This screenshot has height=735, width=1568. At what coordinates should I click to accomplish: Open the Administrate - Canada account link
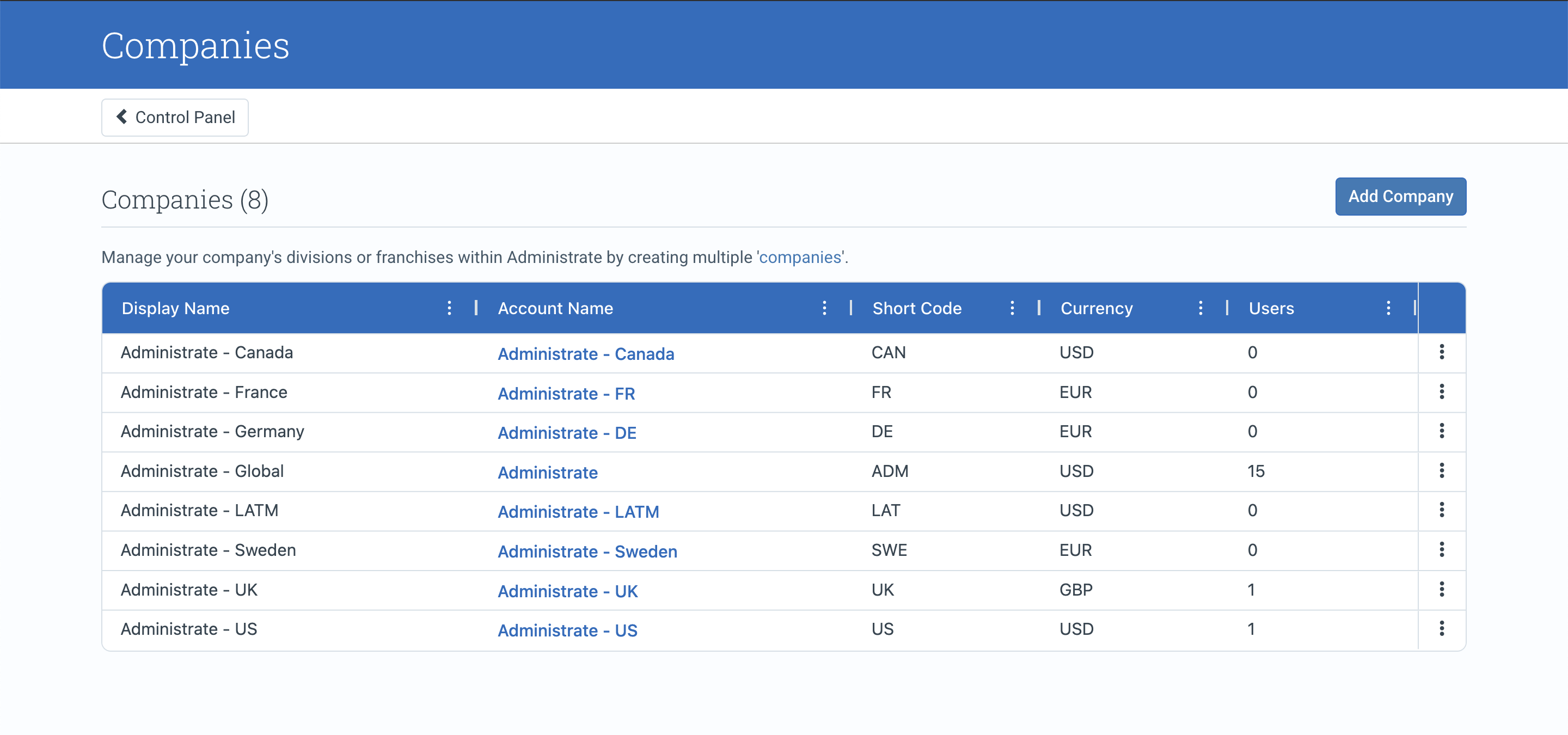coord(586,353)
